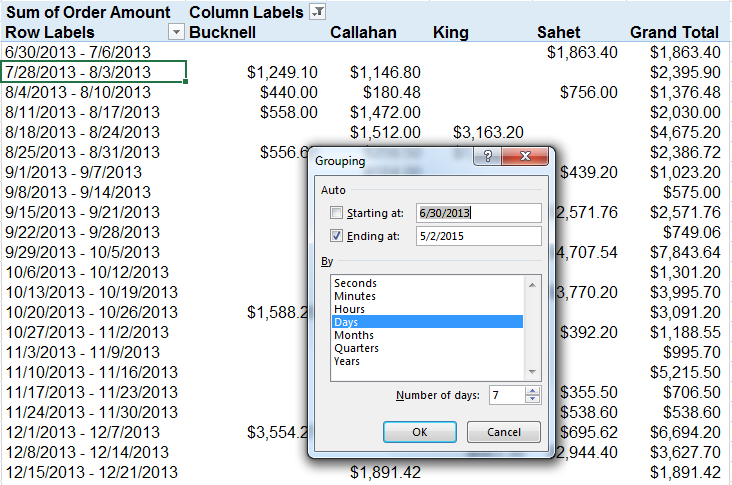Click the Starting at date field
The height and width of the screenshot is (485, 732).
click(x=479, y=213)
